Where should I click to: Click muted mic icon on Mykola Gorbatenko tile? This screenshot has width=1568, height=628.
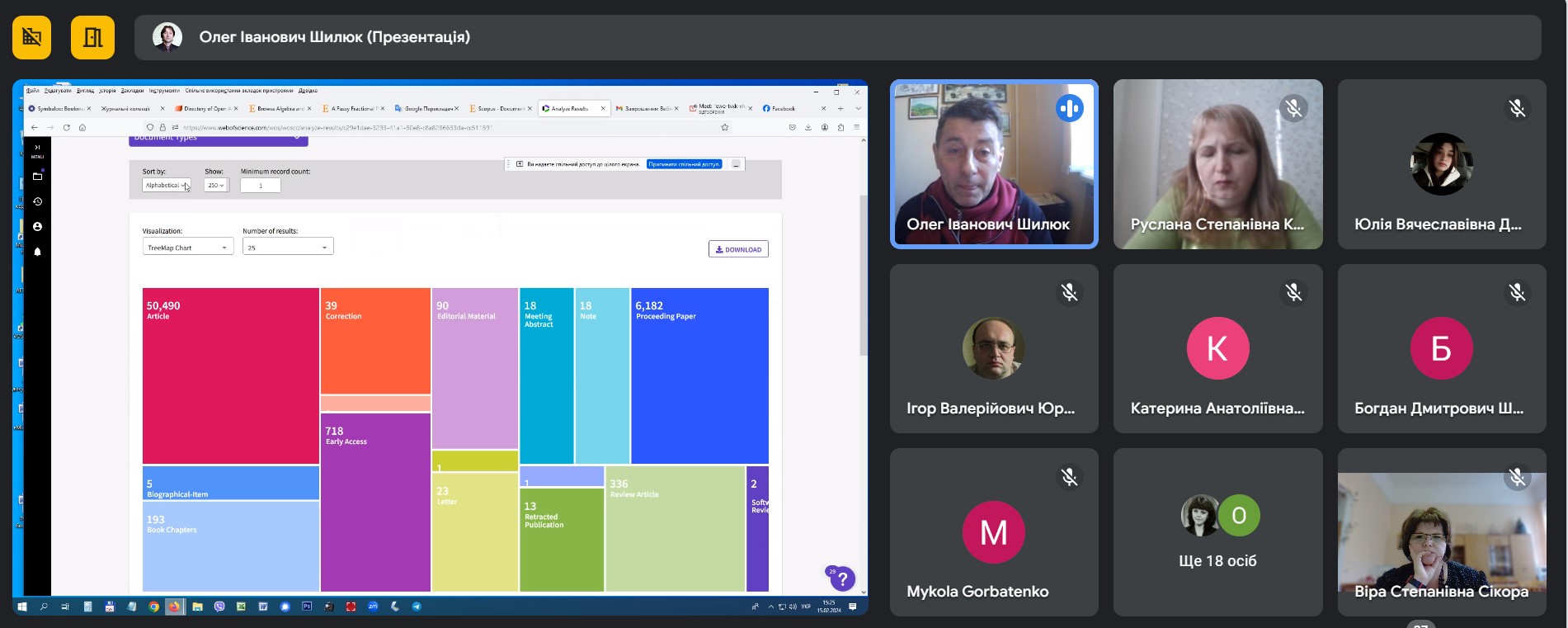click(x=1069, y=477)
